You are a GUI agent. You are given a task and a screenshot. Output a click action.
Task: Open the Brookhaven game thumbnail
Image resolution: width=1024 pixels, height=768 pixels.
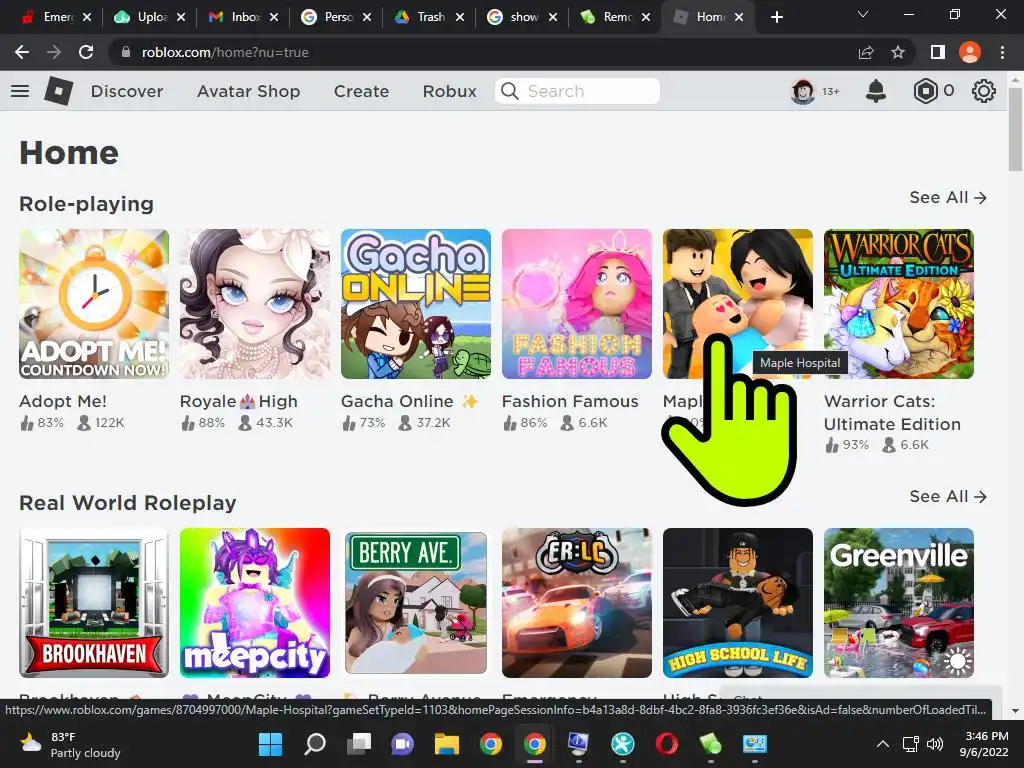coord(94,603)
